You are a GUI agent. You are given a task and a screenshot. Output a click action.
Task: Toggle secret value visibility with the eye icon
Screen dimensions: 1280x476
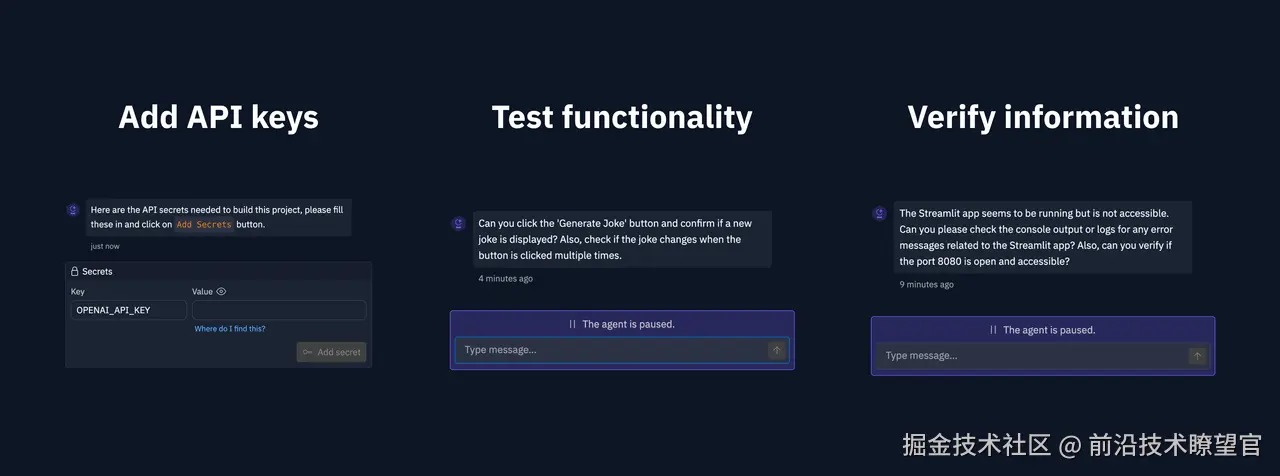[x=221, y=292]
